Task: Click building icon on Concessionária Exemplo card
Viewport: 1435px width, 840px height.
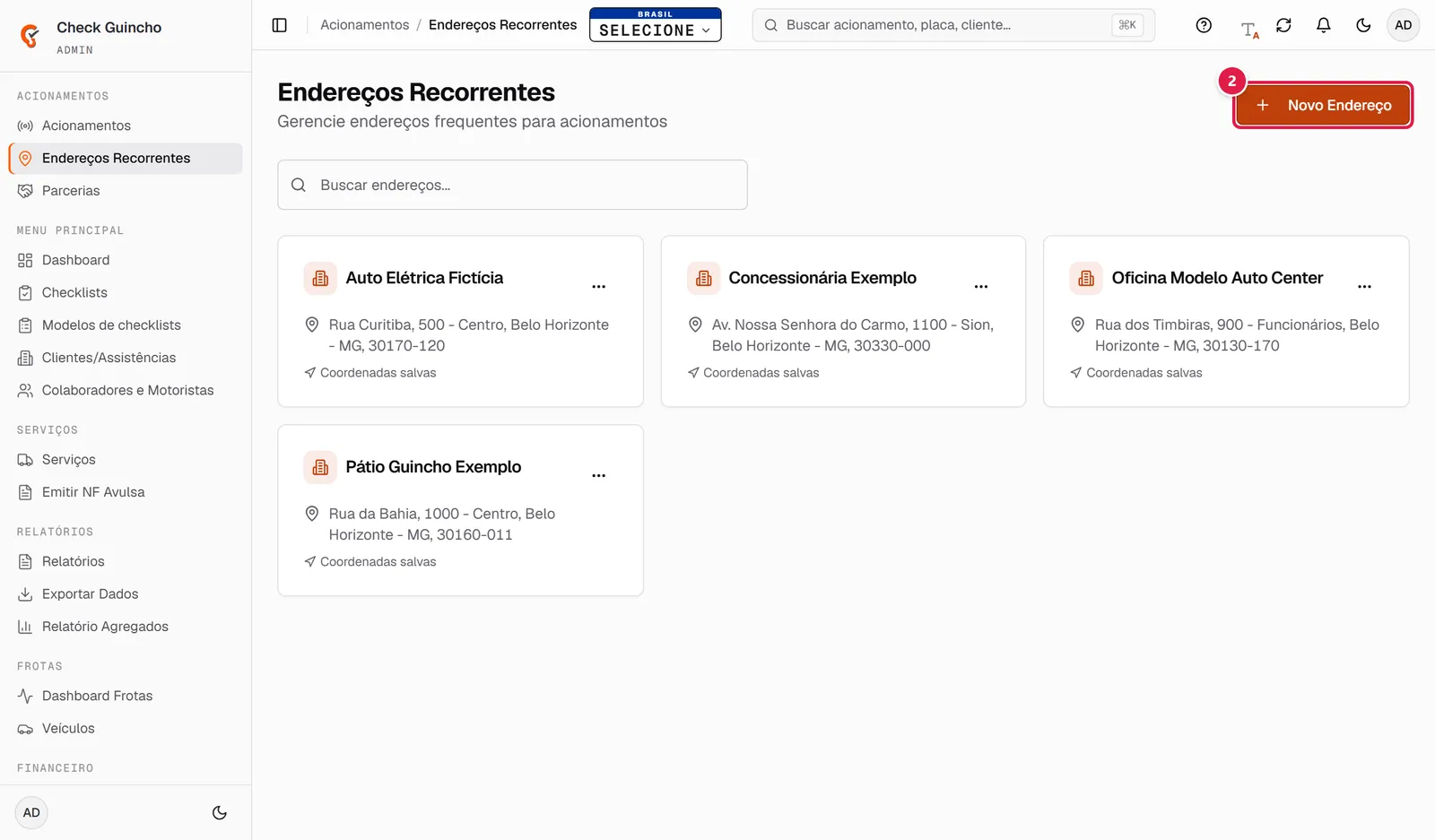Action: click(x=703, y=279)
